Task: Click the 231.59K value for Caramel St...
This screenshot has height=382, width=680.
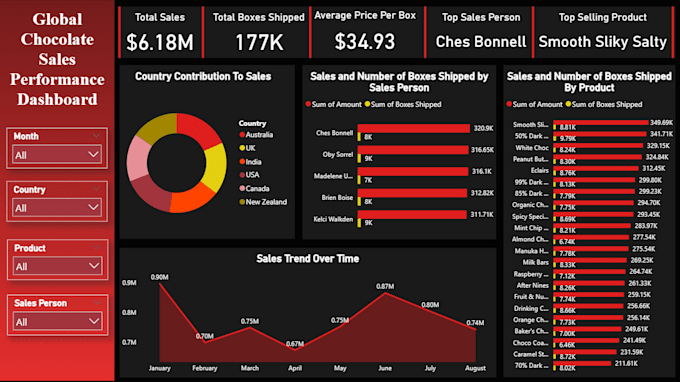Action: (x=631, y=352)
